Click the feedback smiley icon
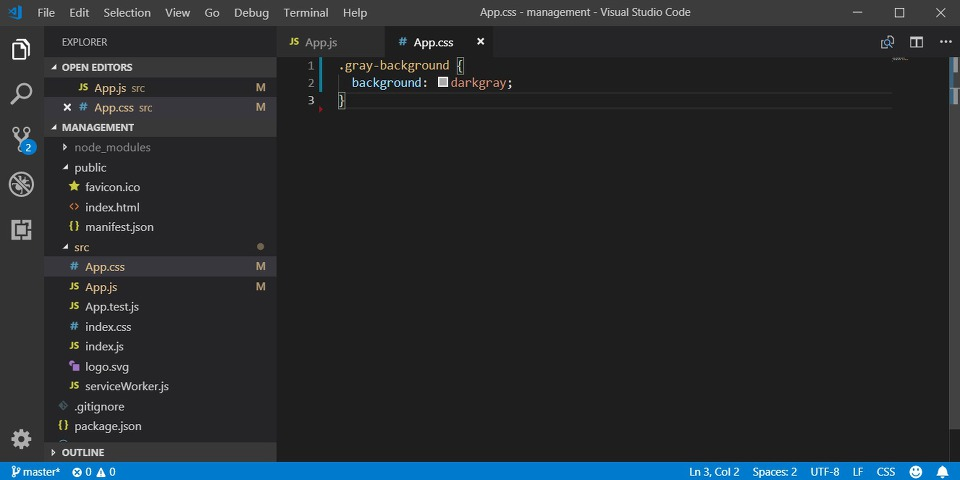 pyautogui.click(x=915, y=472)
